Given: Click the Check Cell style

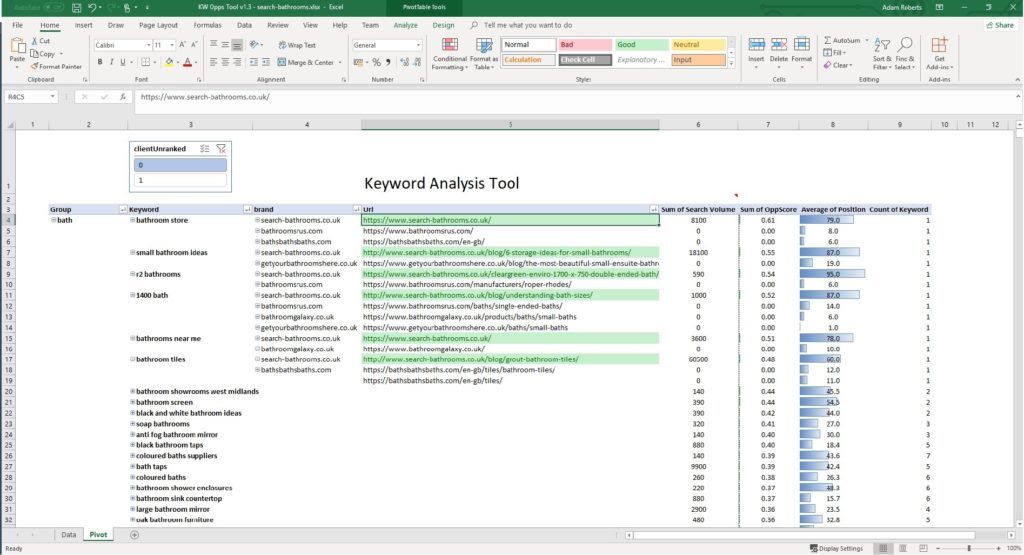Looking at the screenshot, I should pos(585,60).
